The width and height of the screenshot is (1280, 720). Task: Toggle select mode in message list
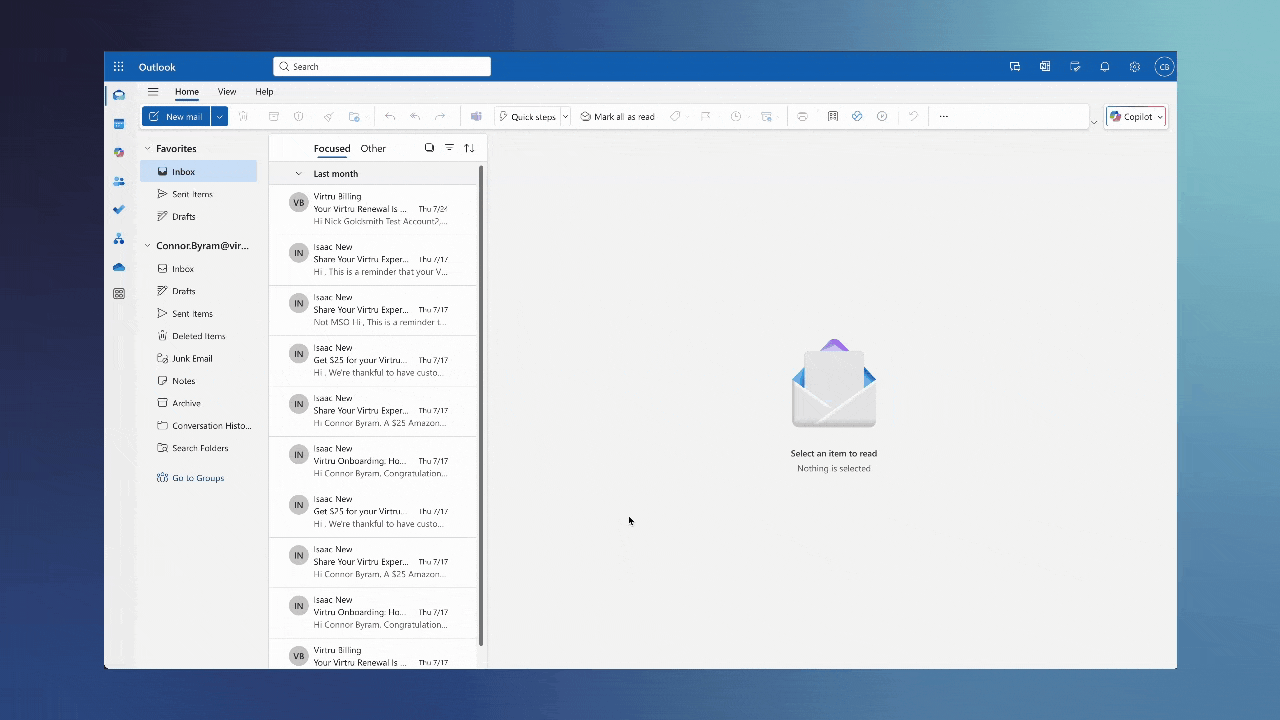pos(429,148)
